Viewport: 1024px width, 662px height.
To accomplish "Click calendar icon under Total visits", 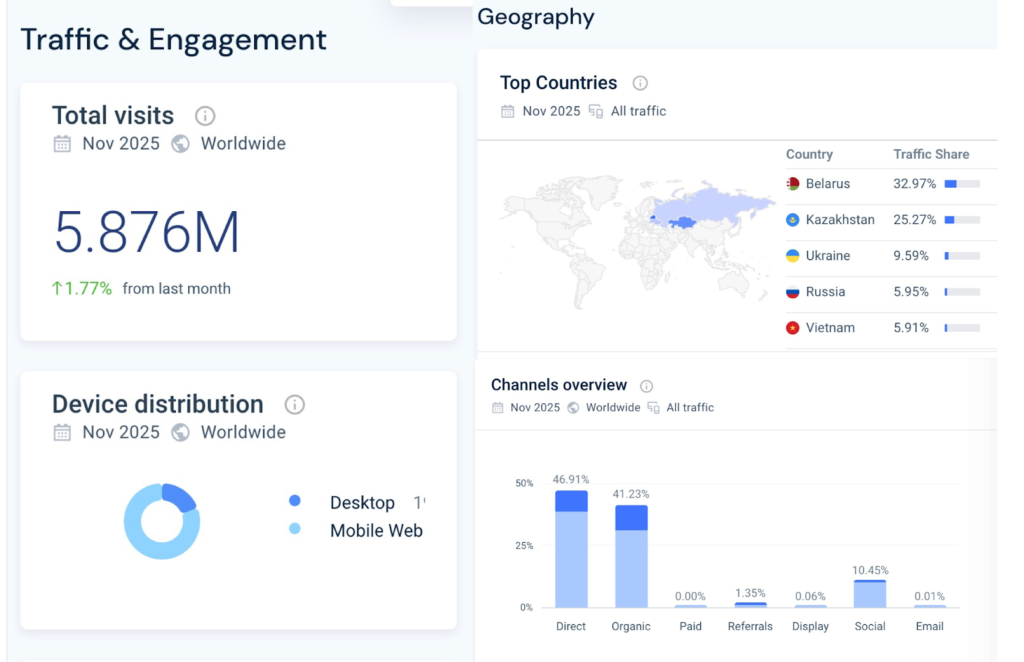I will [x=62, y=144].
